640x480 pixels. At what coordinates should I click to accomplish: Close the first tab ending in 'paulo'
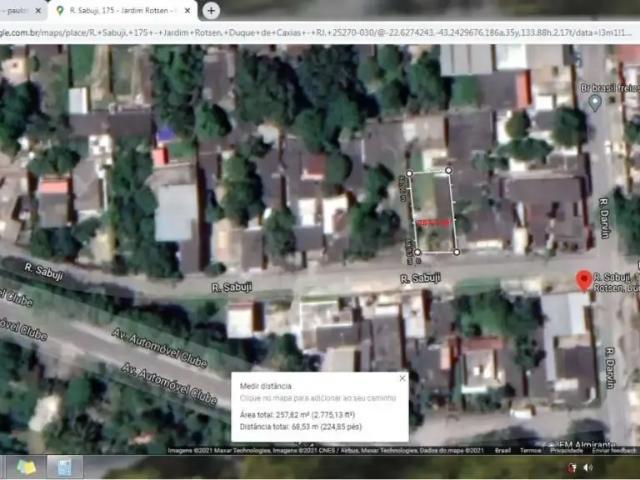tap(38, 11)
